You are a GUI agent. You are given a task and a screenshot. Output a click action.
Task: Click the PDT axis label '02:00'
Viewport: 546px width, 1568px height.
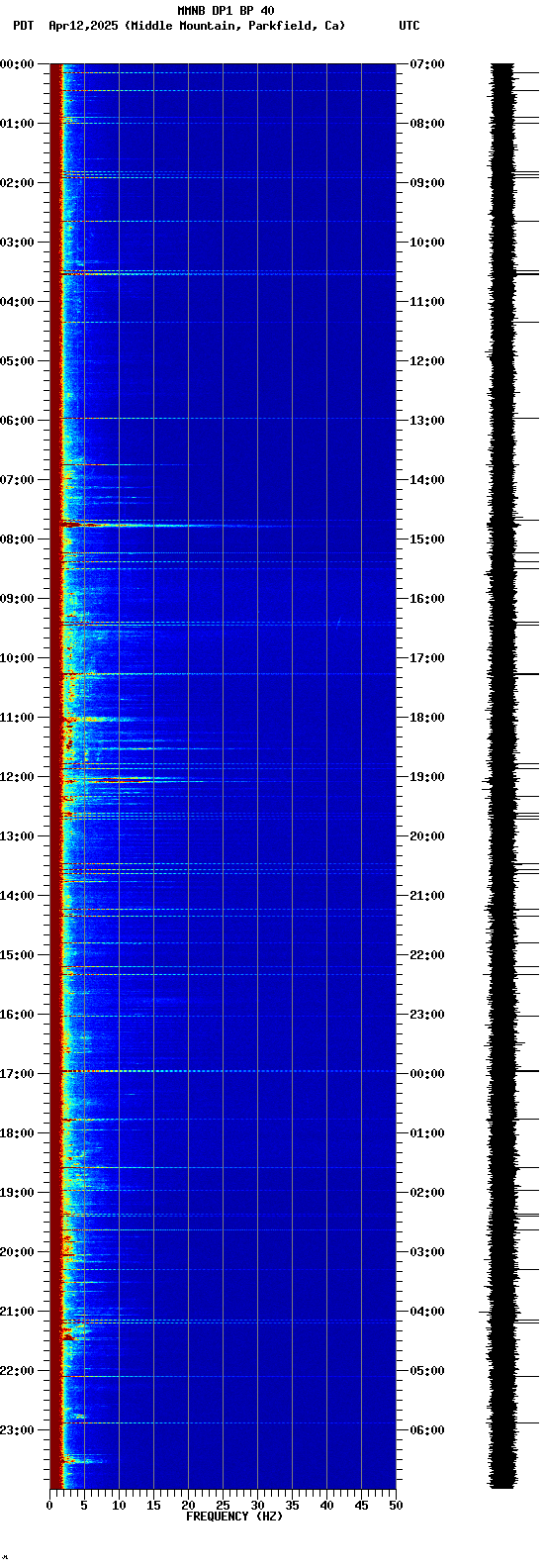pos(17,183)
